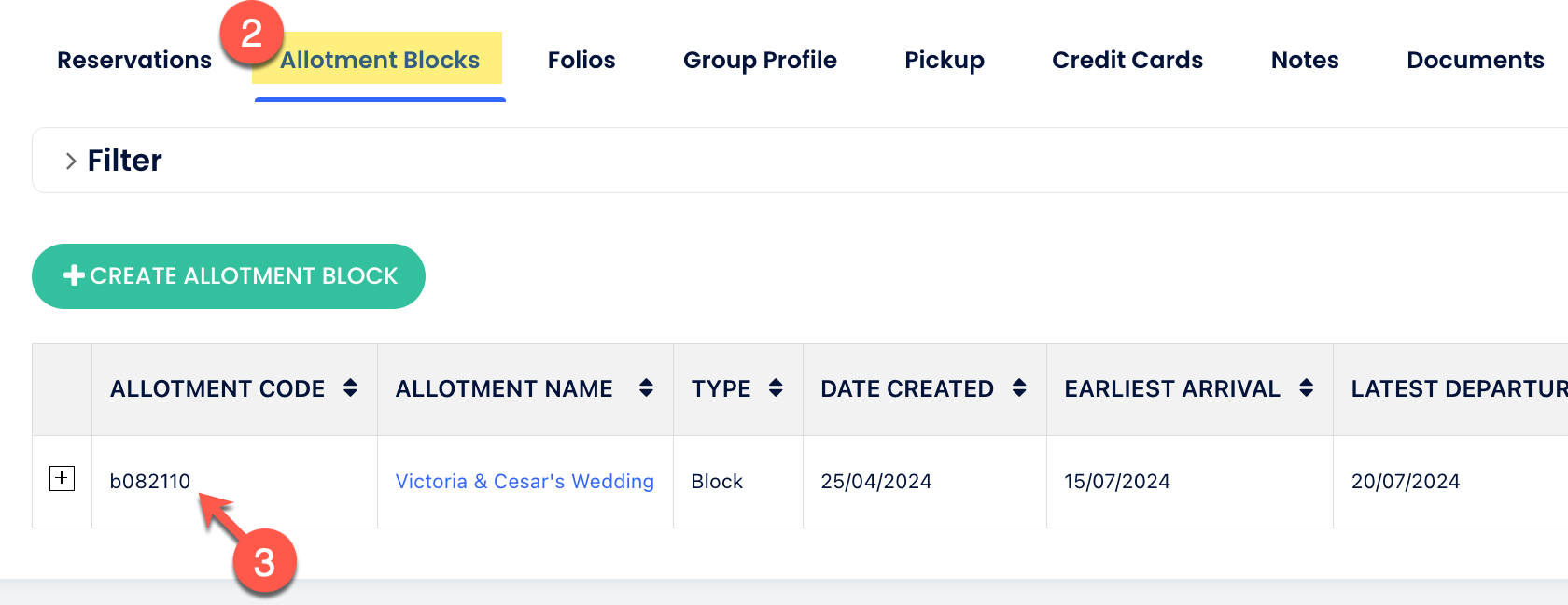Open the Pickup tab
Viewport: 1568px width, 605px height.
tap(945, 61)
